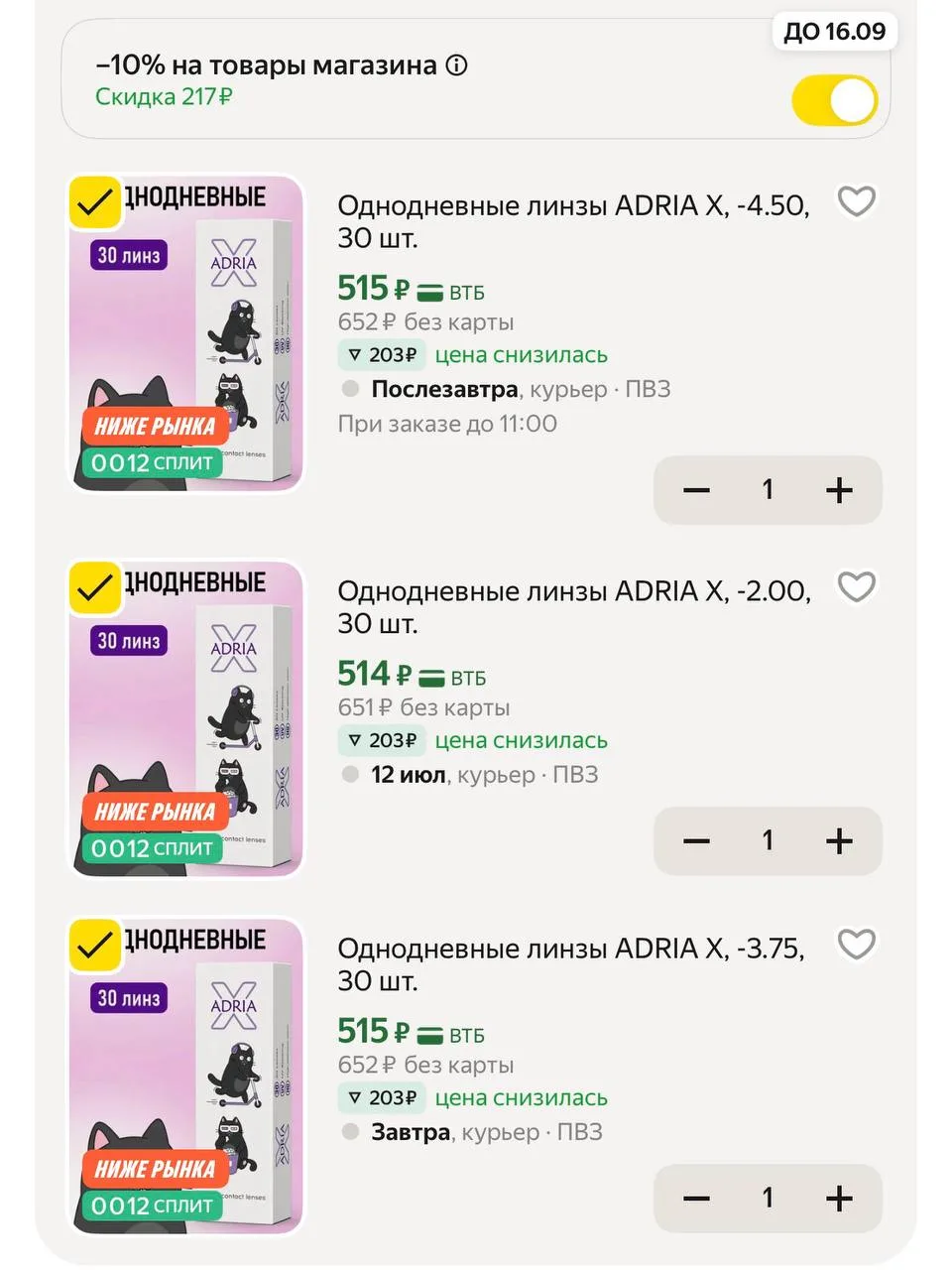Tap the 0 0 12 Сплит badge on third item
952x1270 pixels.
point(151,1206)
